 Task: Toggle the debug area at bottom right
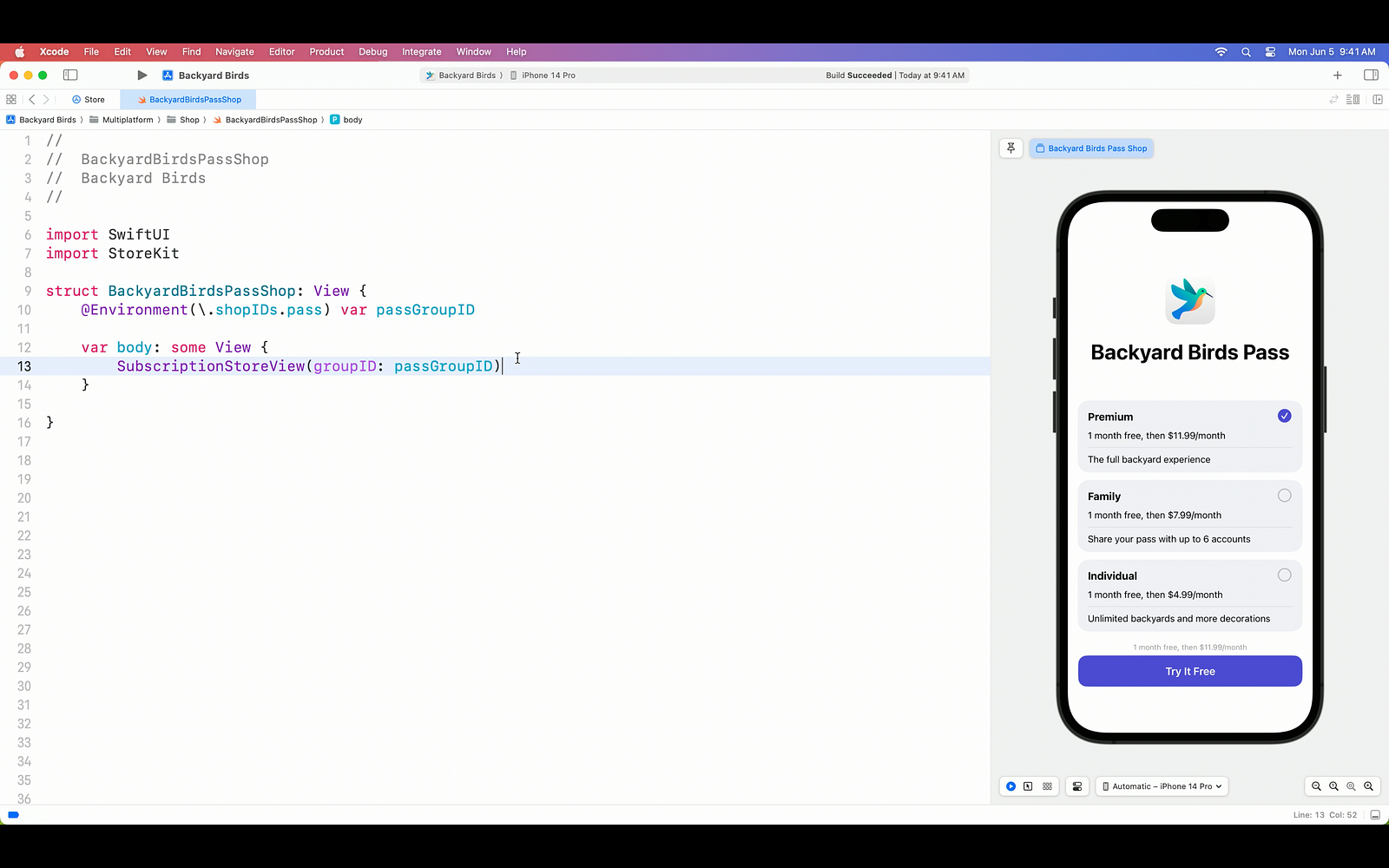[1375, 815]
